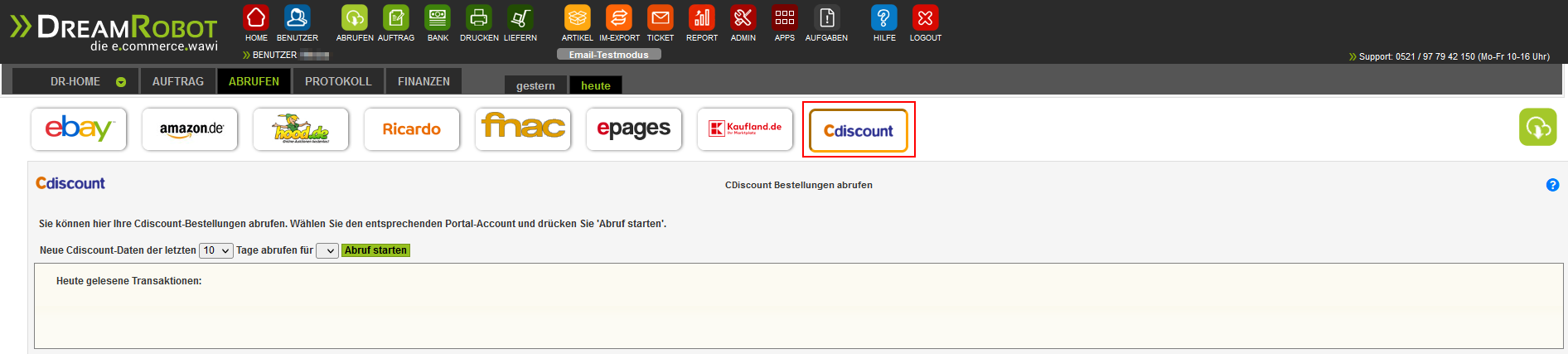Open the ADMIN tools icon
Screen dimensions: 1568x354
coord(743,17)
